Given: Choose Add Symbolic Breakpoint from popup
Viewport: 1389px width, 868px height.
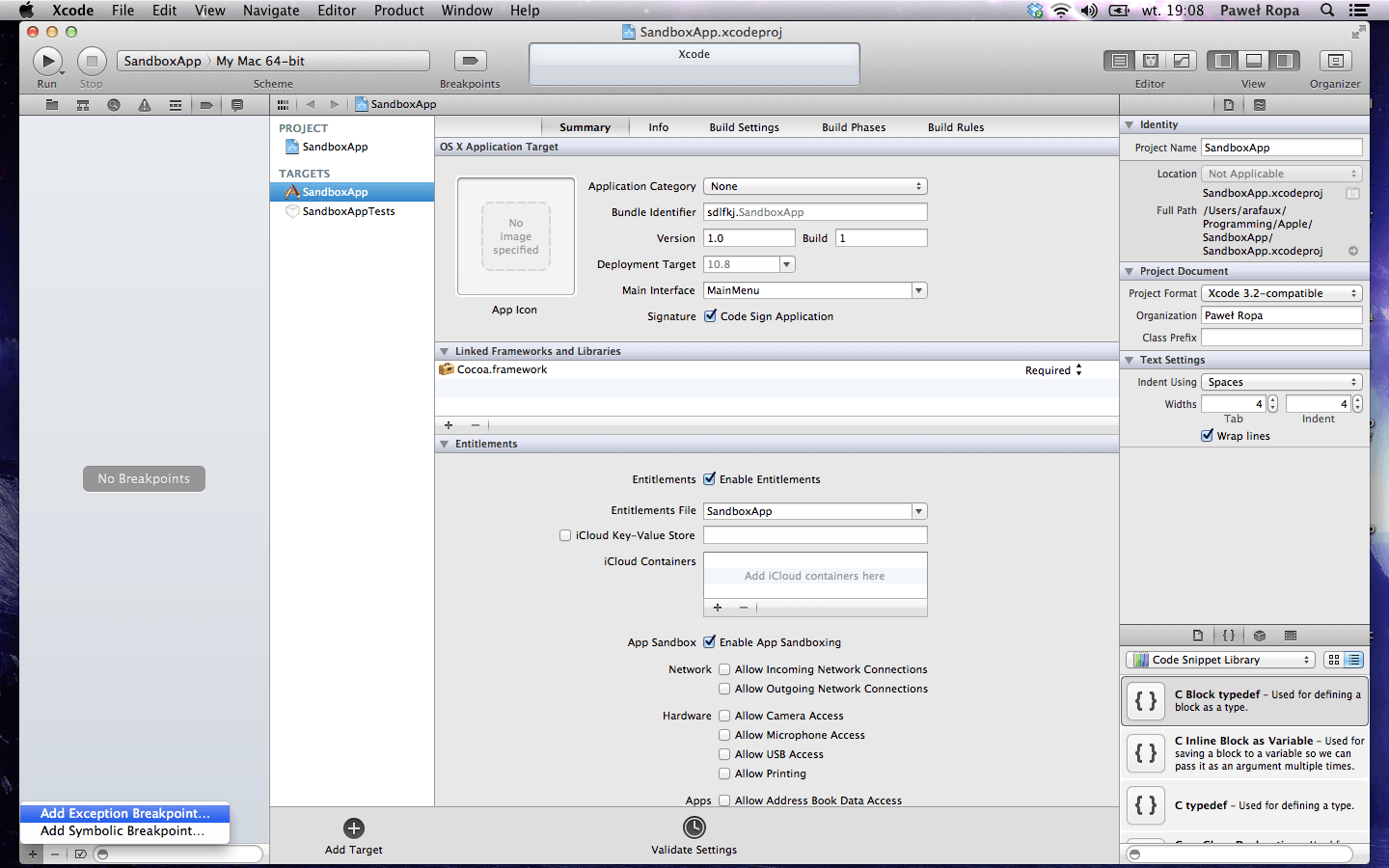Looking at the screenshot, I should [x=124, y=830].
